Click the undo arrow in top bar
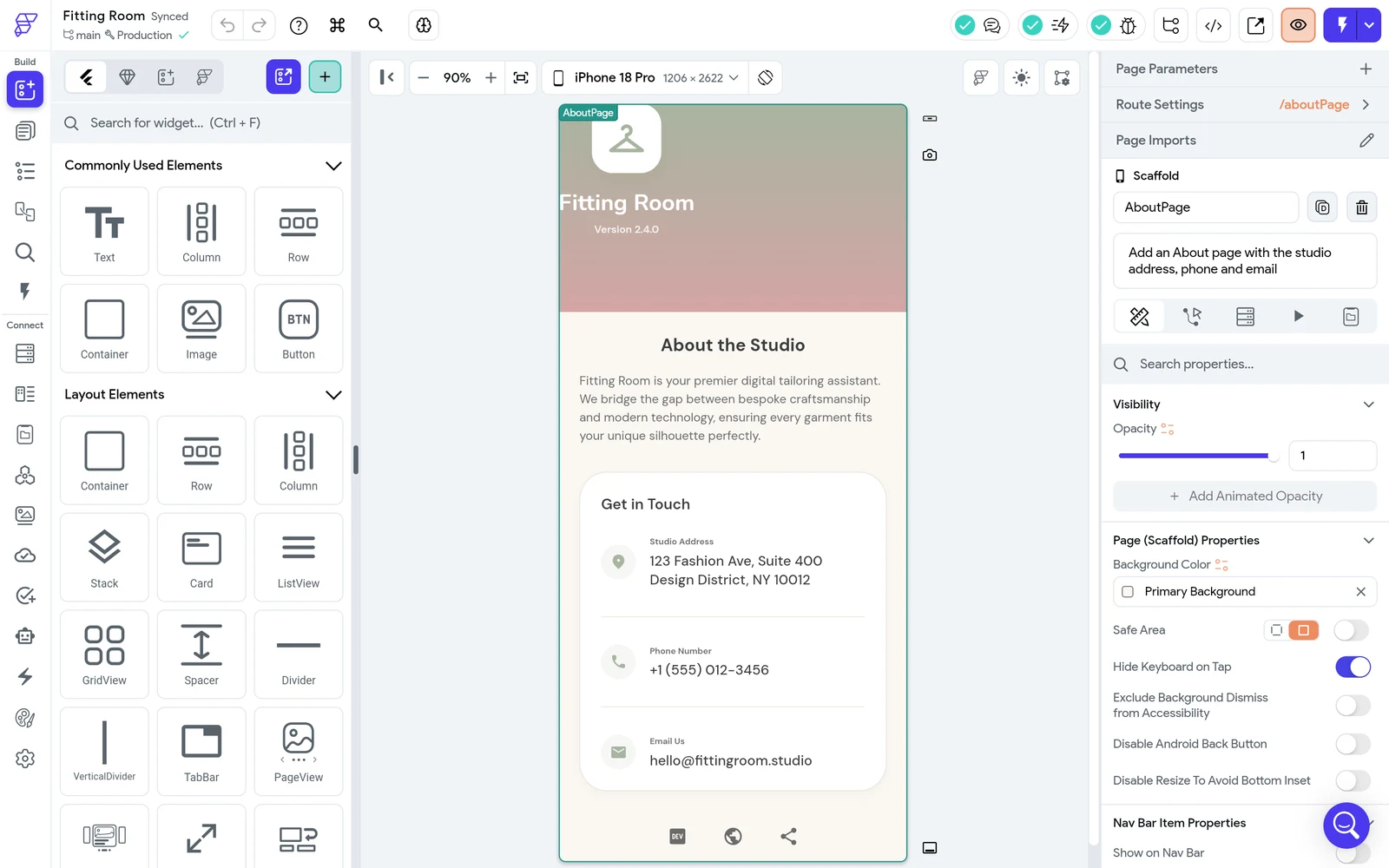 [x=227, y=25]
